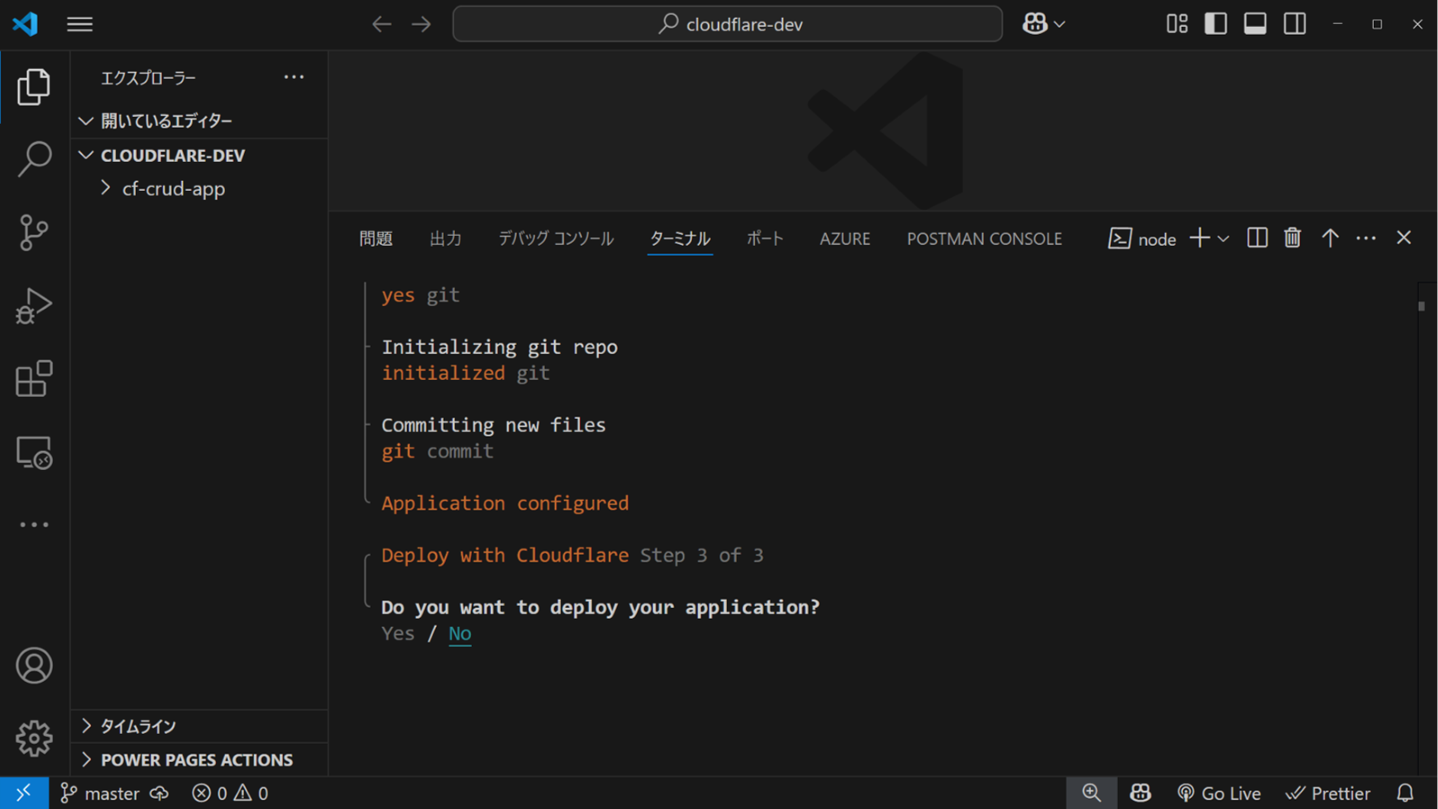Switch to the AZURE panel tab
Image resolution: width=1438 pixels, height=809 pixels.
click(x=845, y=239)
